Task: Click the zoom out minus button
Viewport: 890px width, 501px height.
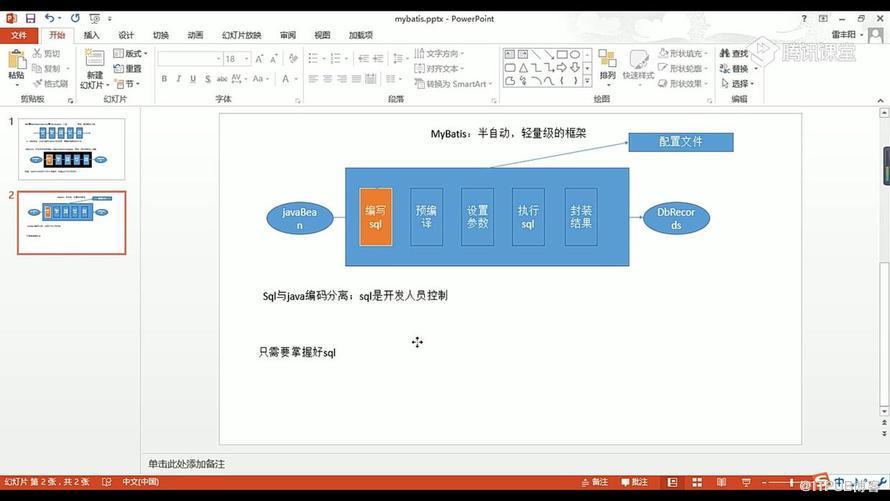Action: coord(764,483)
